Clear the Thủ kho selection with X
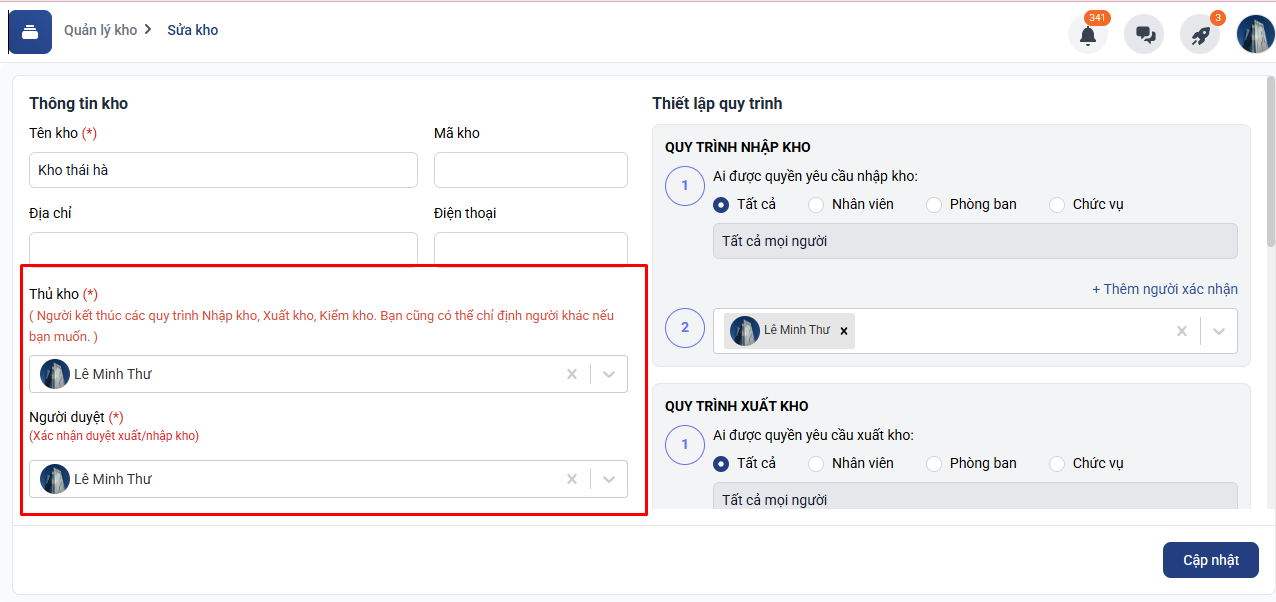1276x602 pixels. pos(572,374)
